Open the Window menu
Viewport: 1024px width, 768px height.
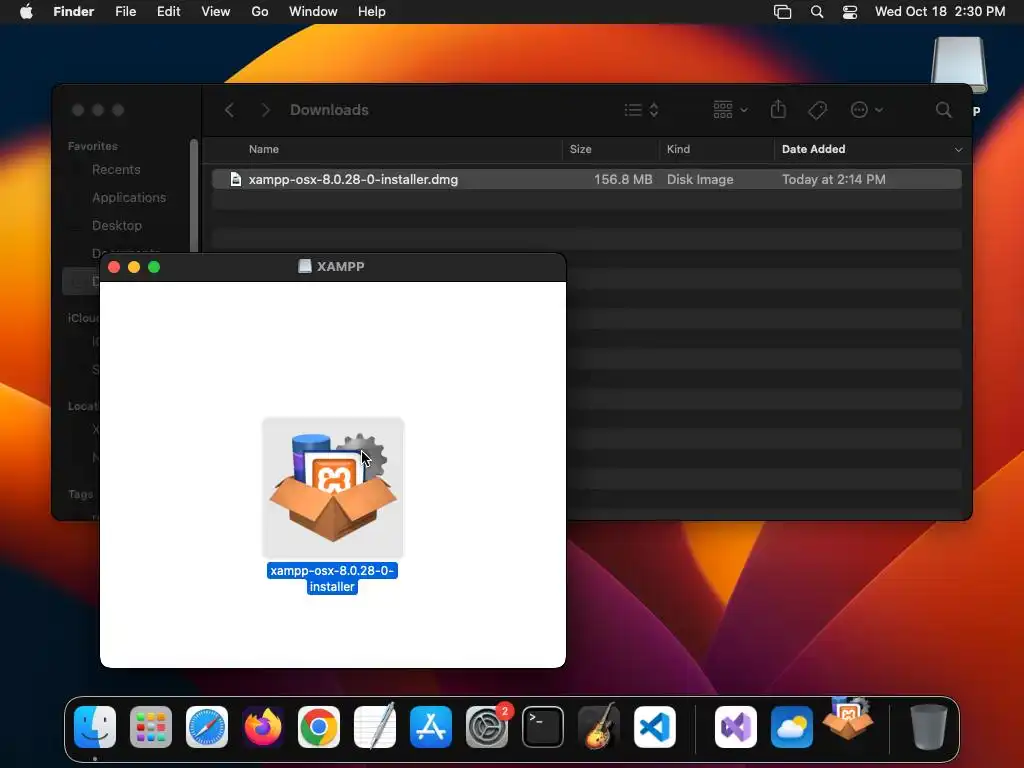313,12
